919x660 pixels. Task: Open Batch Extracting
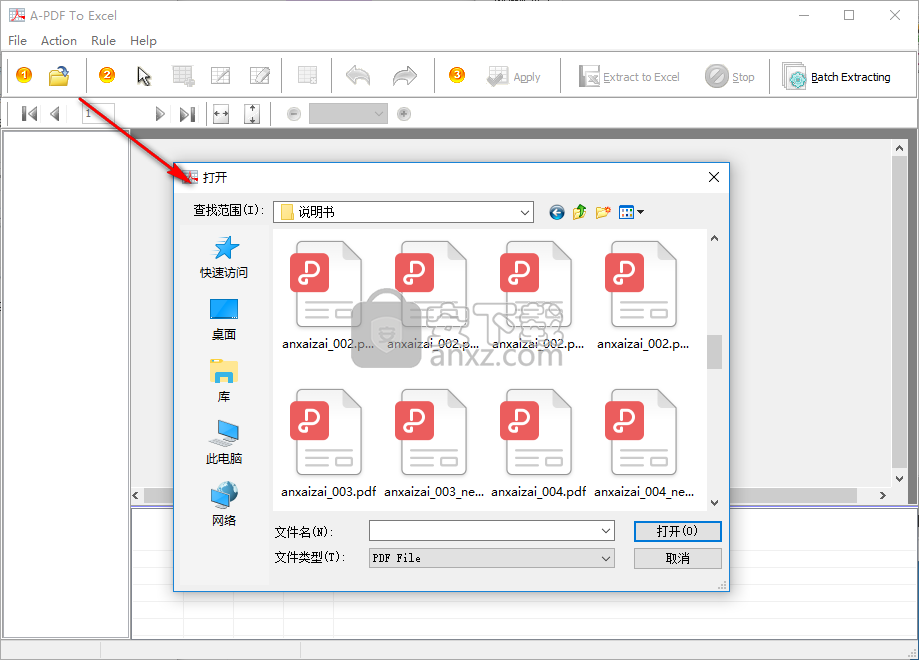pyautogui.click(x=836, y=77)
